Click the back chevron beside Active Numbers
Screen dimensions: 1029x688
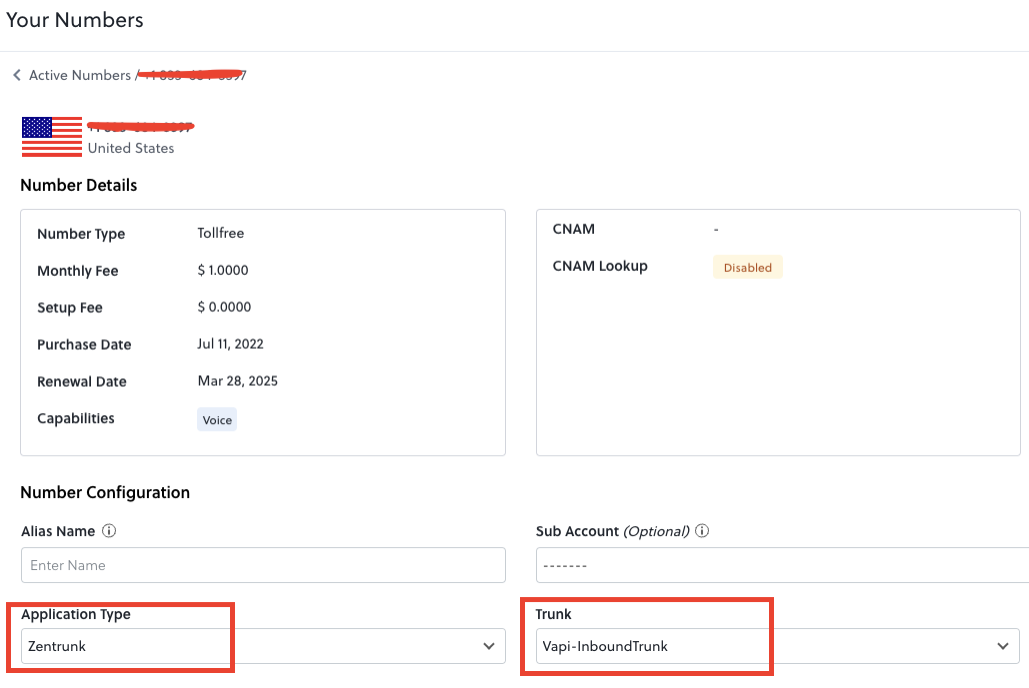[x=16, y=75]
